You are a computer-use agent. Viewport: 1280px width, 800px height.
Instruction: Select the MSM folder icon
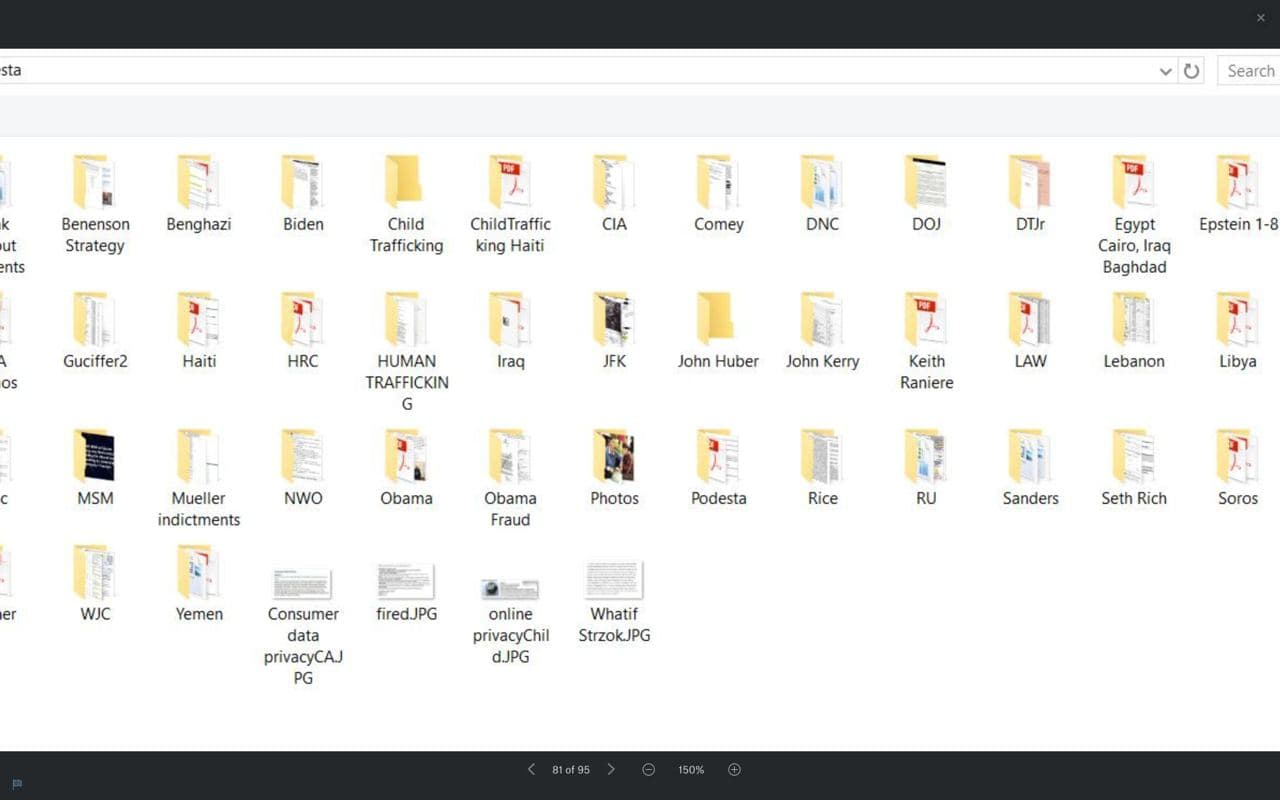(95, 457)
